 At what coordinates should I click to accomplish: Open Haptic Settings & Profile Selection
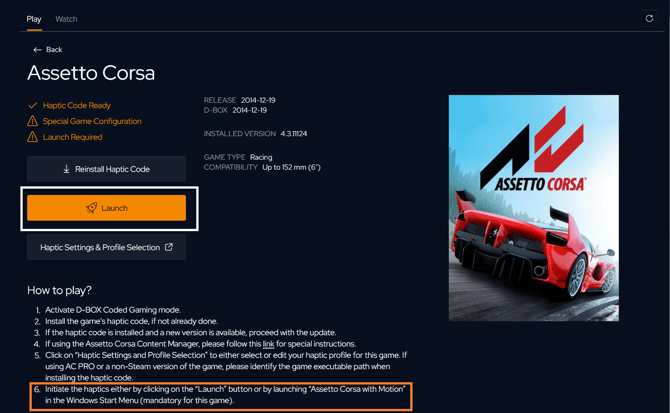pyautogui.click(x=106, y=247)
